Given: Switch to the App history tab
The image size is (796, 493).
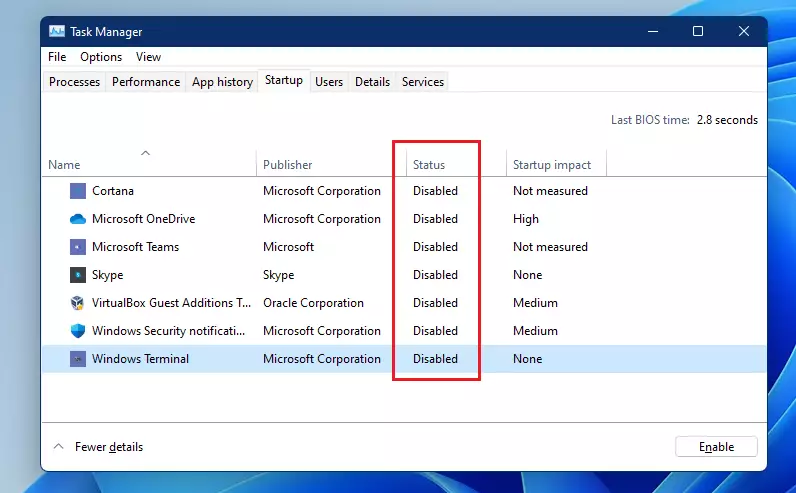Looking at the screenshot, I should point(222,82).
